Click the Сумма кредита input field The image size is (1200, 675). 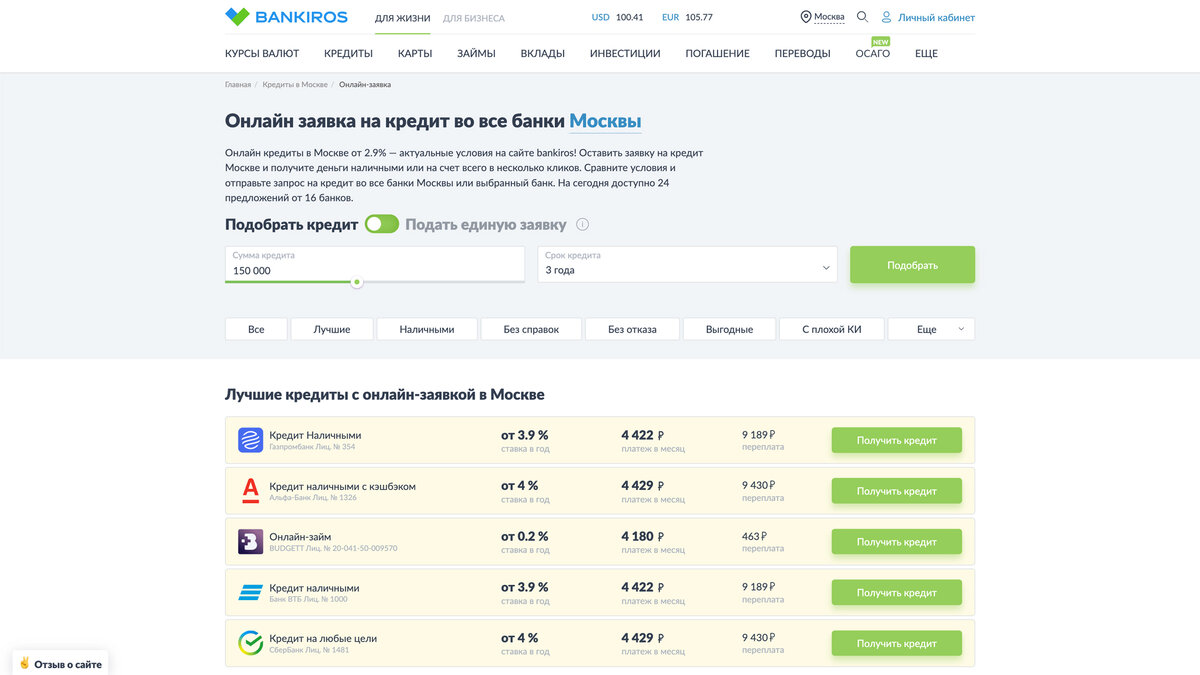pyautogui.click(x=375, y=264)
